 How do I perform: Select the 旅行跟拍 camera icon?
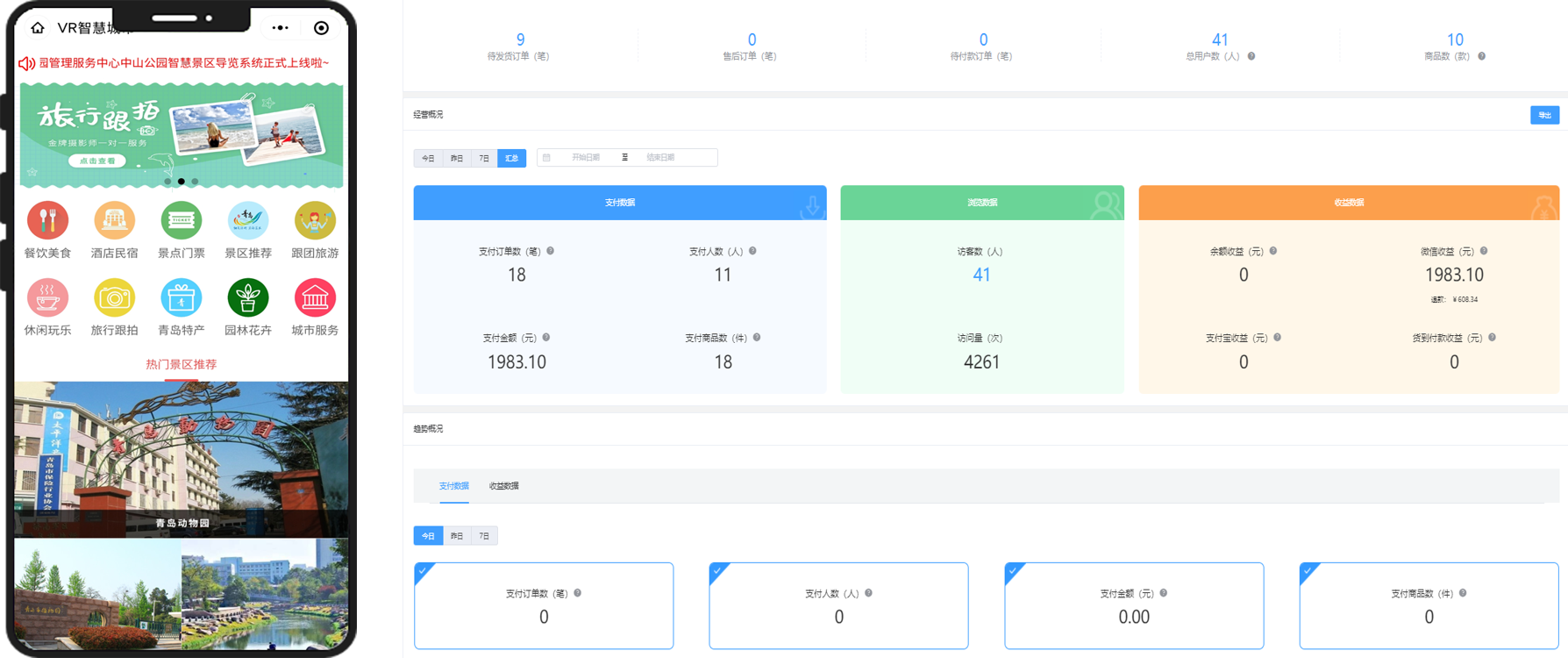[114, 298]
